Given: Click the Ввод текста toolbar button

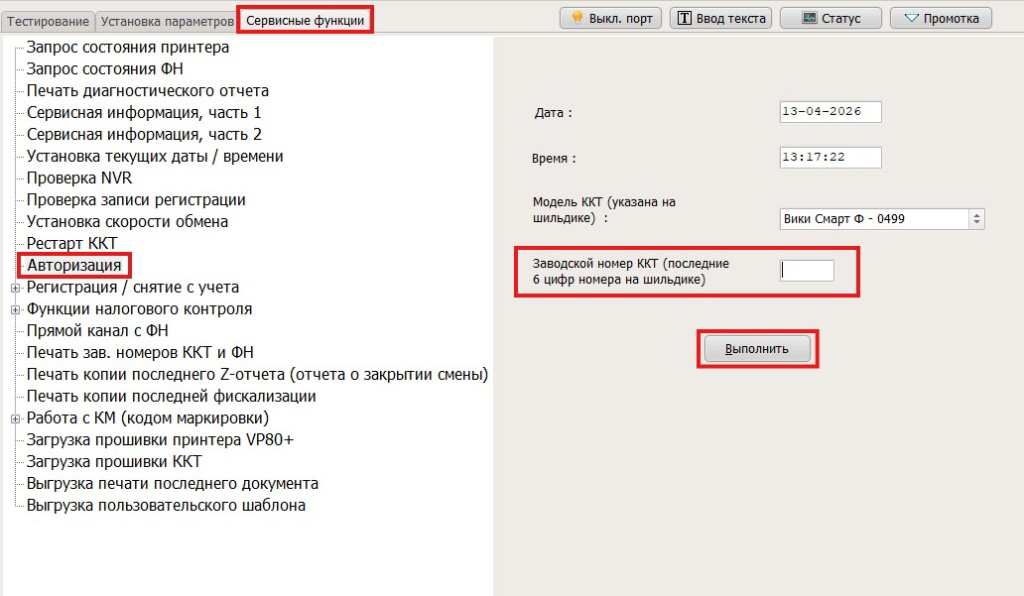Looking at the screenshot, I should click(x=720, y=18).
